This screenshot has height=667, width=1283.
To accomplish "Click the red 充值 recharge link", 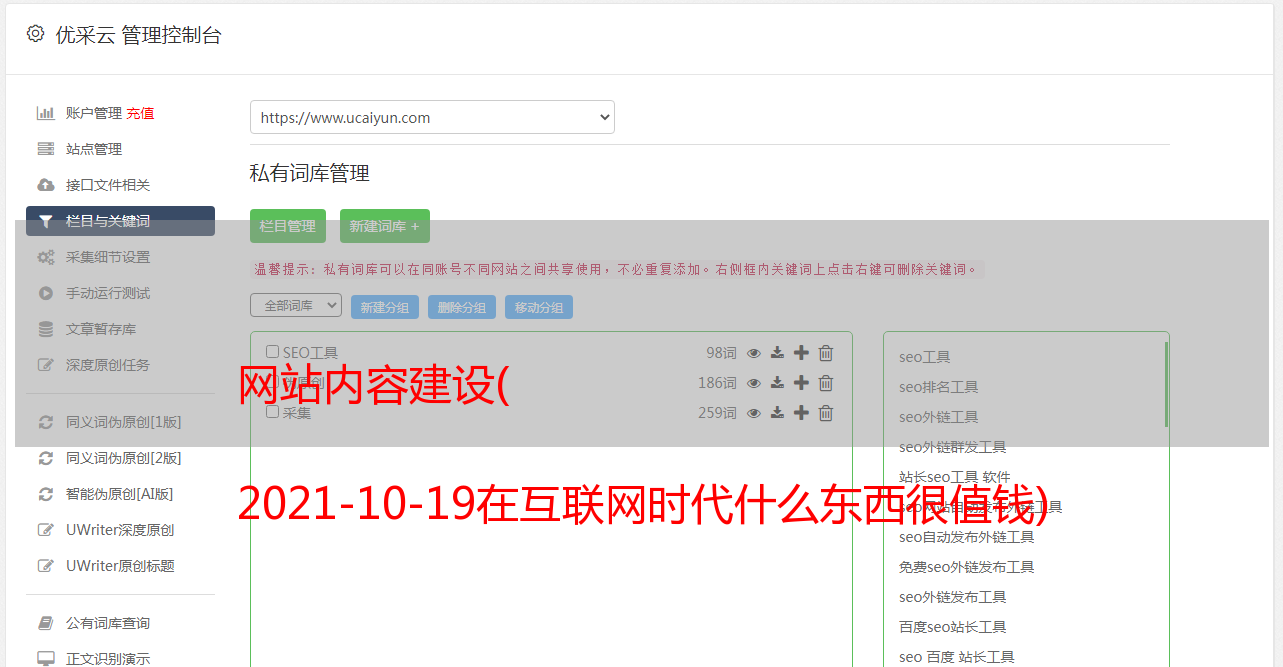I will pos(140,113).
